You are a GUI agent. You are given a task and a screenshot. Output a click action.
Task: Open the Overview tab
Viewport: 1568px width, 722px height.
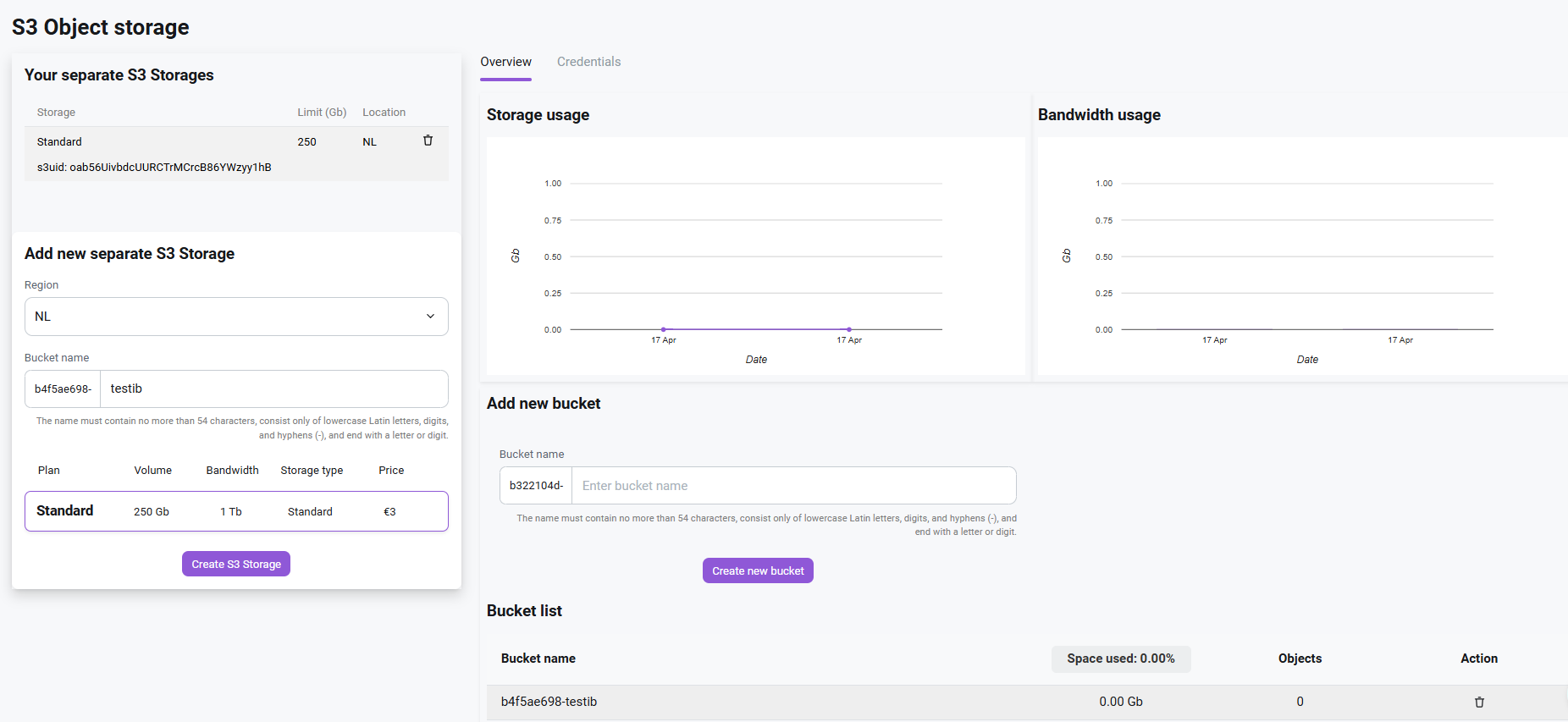pyautogui.click(x=505, y=62)
